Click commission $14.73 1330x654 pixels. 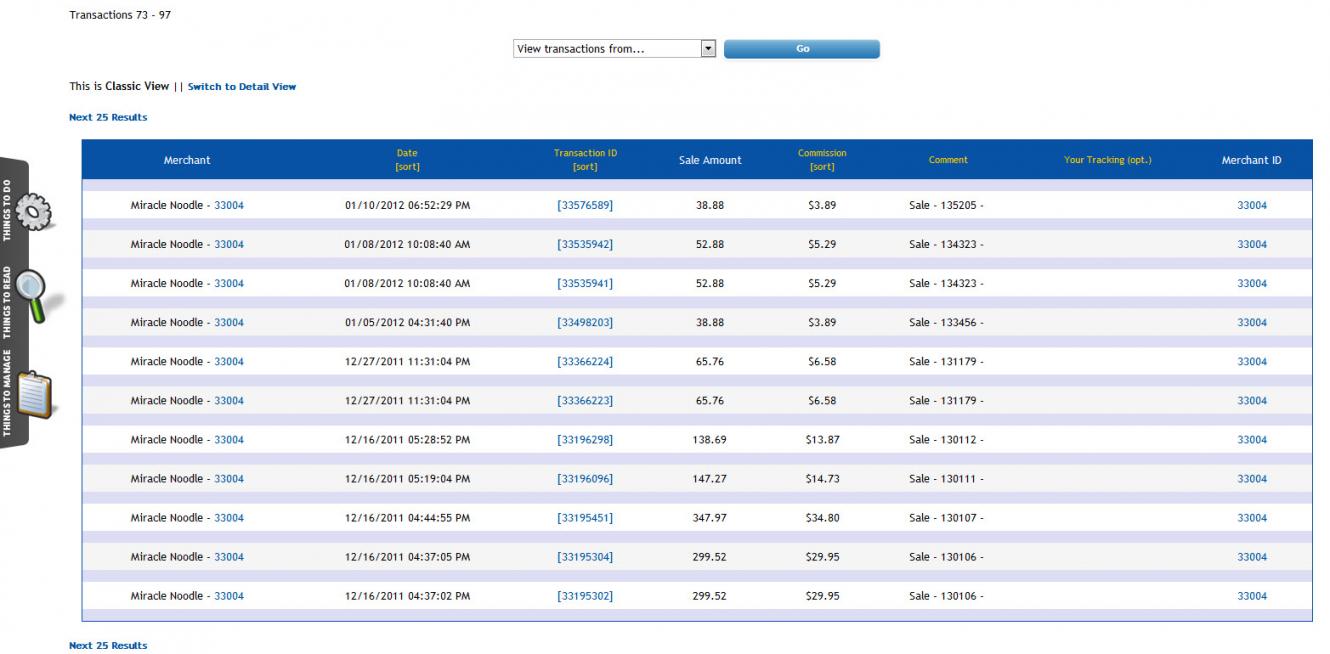point(822,478)
